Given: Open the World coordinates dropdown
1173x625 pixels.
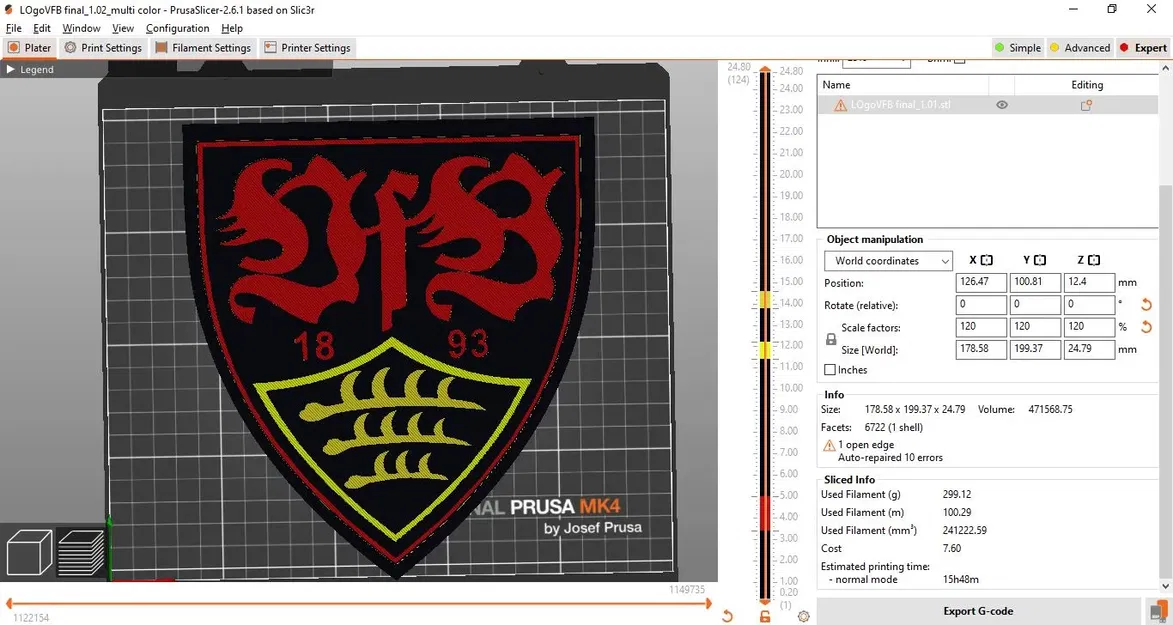Looking at the screenshot, I should pos(888,260).
